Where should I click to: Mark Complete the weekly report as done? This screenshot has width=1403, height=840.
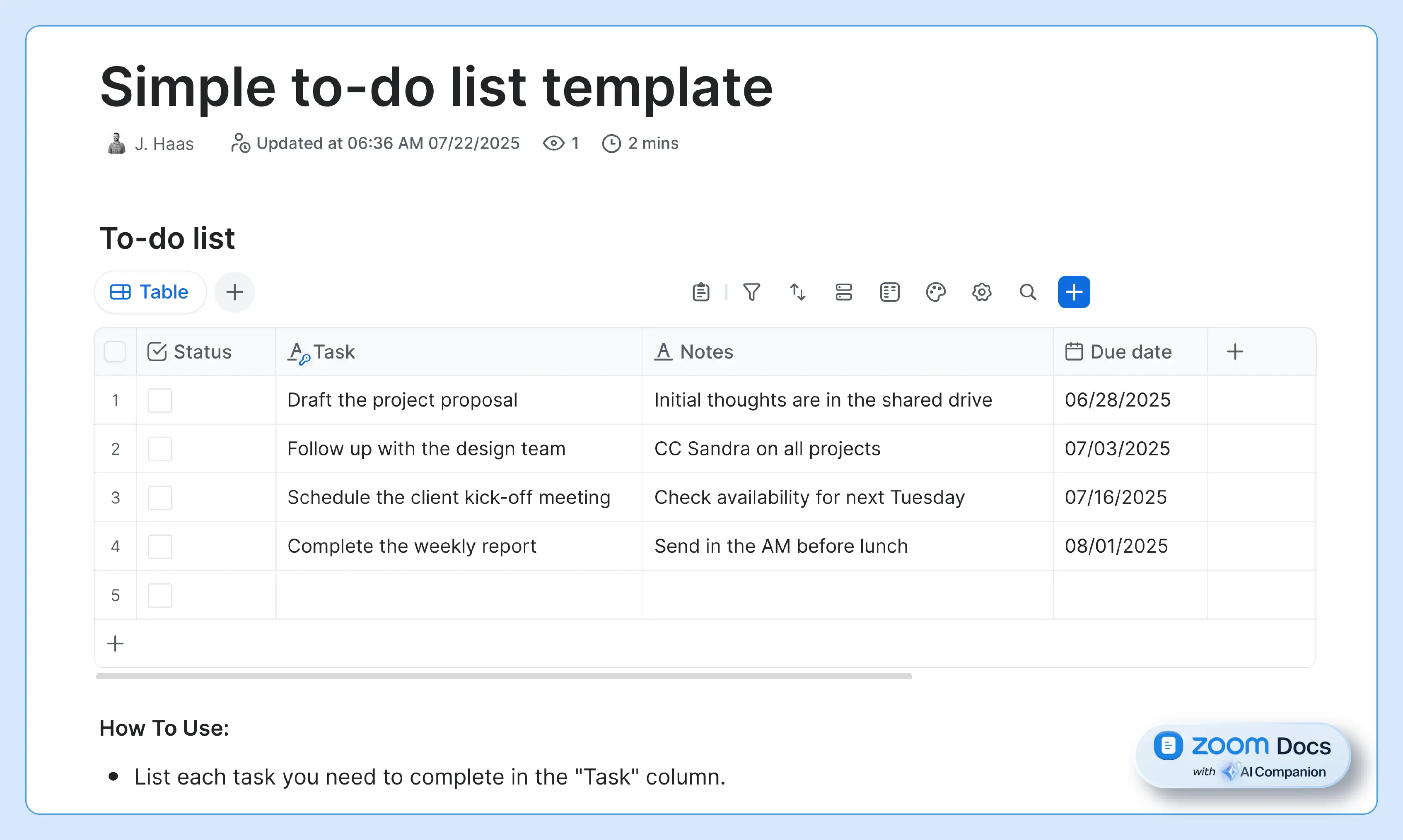pos(160,546)
